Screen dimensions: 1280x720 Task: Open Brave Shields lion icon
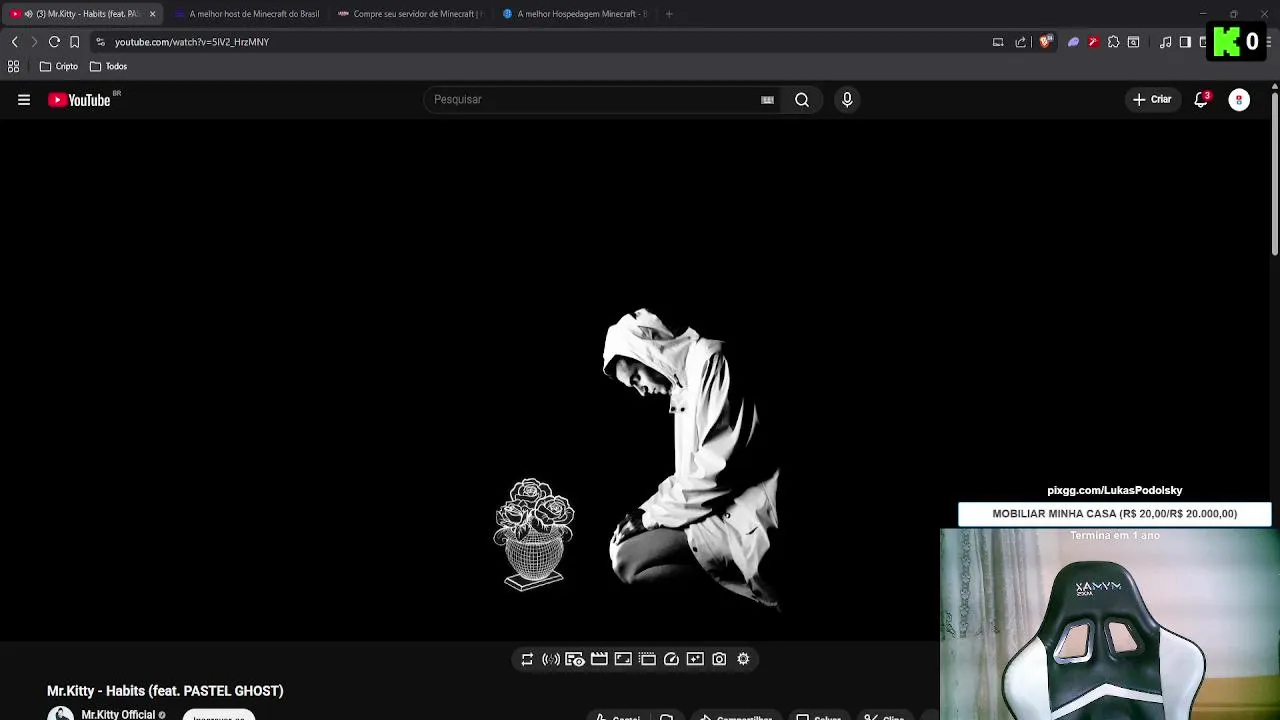pos(1046,42)
